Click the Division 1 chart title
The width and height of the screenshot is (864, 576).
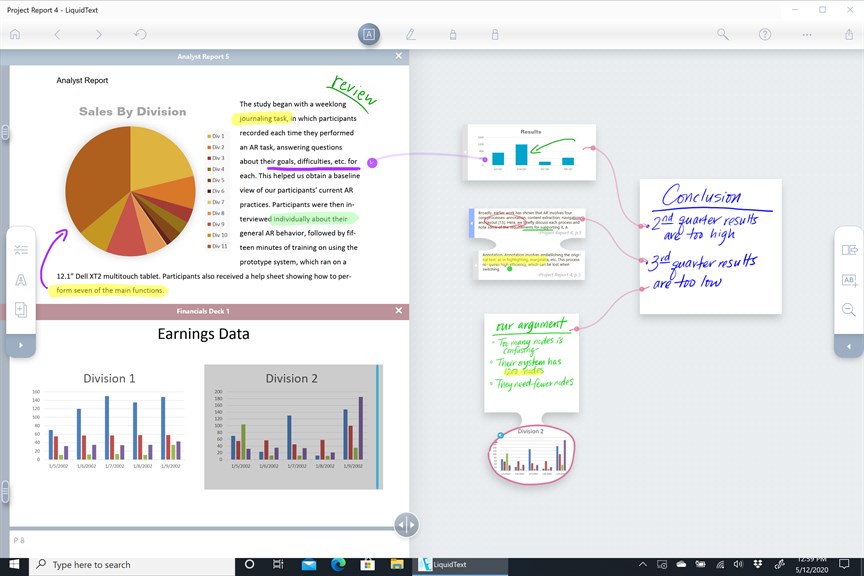pyautogui.click(x=109, y=379)
